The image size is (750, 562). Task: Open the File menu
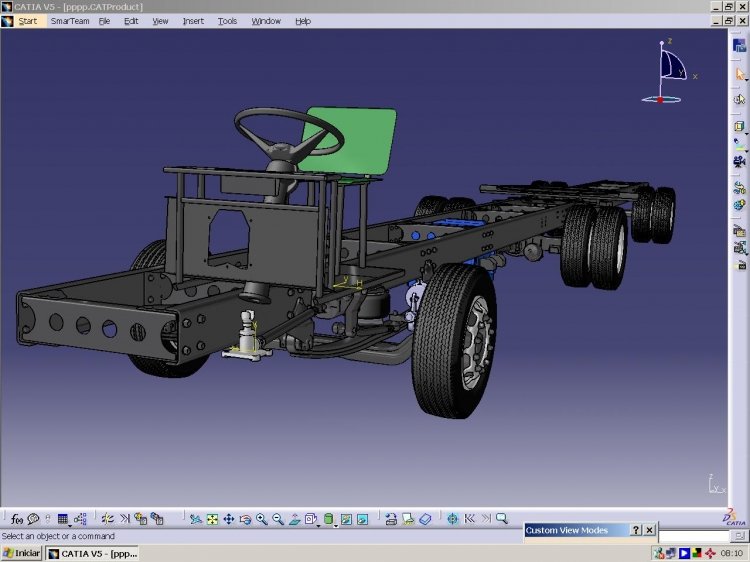[x=104, y=21]
